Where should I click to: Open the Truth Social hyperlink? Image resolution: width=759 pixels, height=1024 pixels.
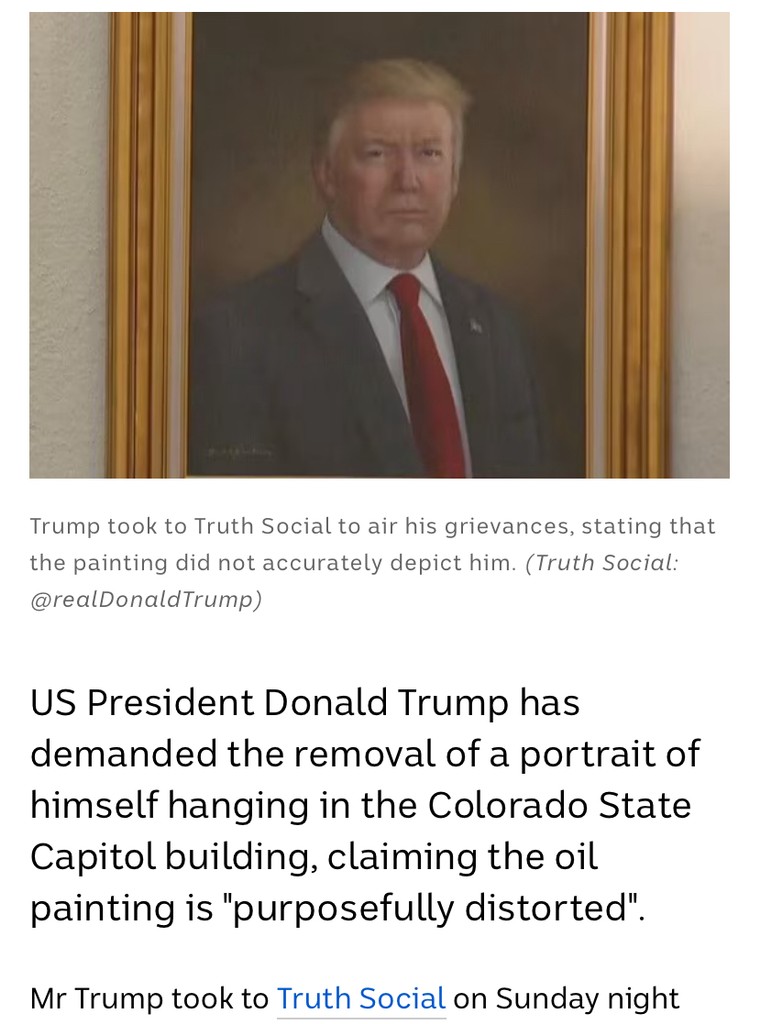coord(361,999)
